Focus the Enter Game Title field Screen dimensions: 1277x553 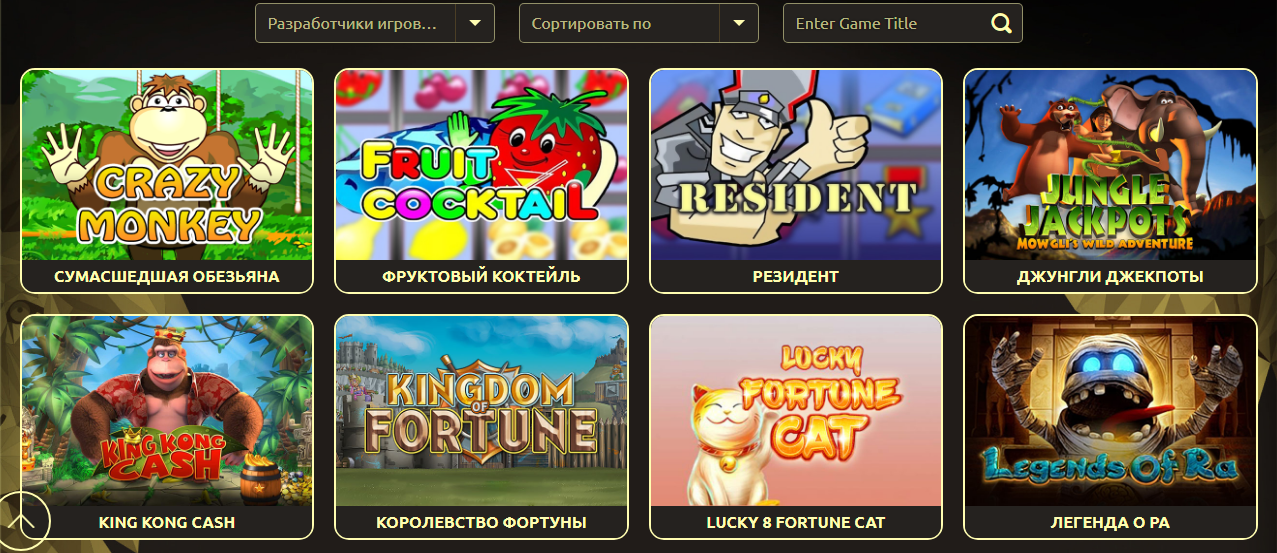point(886,23)
